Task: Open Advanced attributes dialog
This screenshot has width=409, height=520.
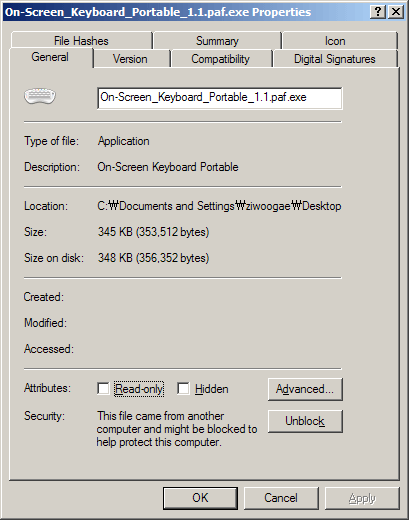Action: click(305, 389)
